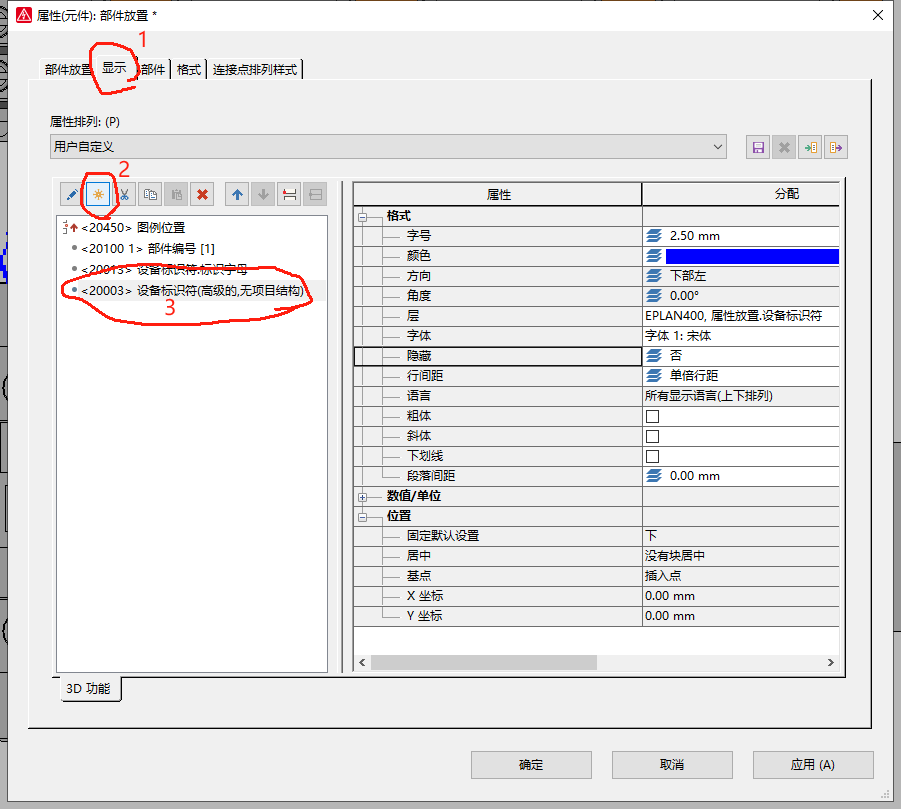Screen dimensions: 901x809
Task: Click the 应用 (A) button
Action: pos(812,765)
